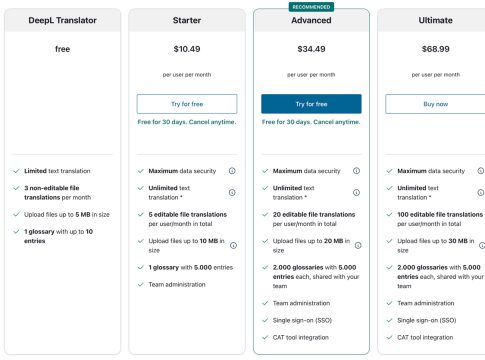Open info icon for Ultimate Unlimited text translation
Image resolution: width=485 pixels, height=360 pixels.
coord(481,193)
